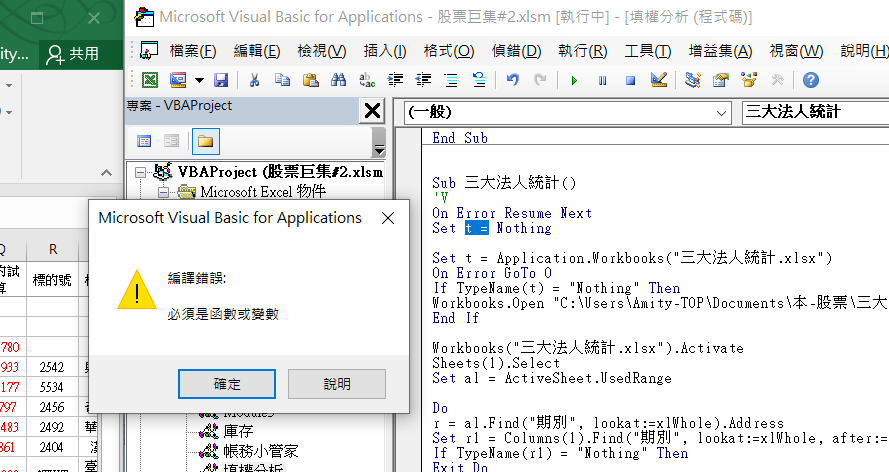
Task: Click the project toolbar overflow arrow
Action: (x=379, y=150)
